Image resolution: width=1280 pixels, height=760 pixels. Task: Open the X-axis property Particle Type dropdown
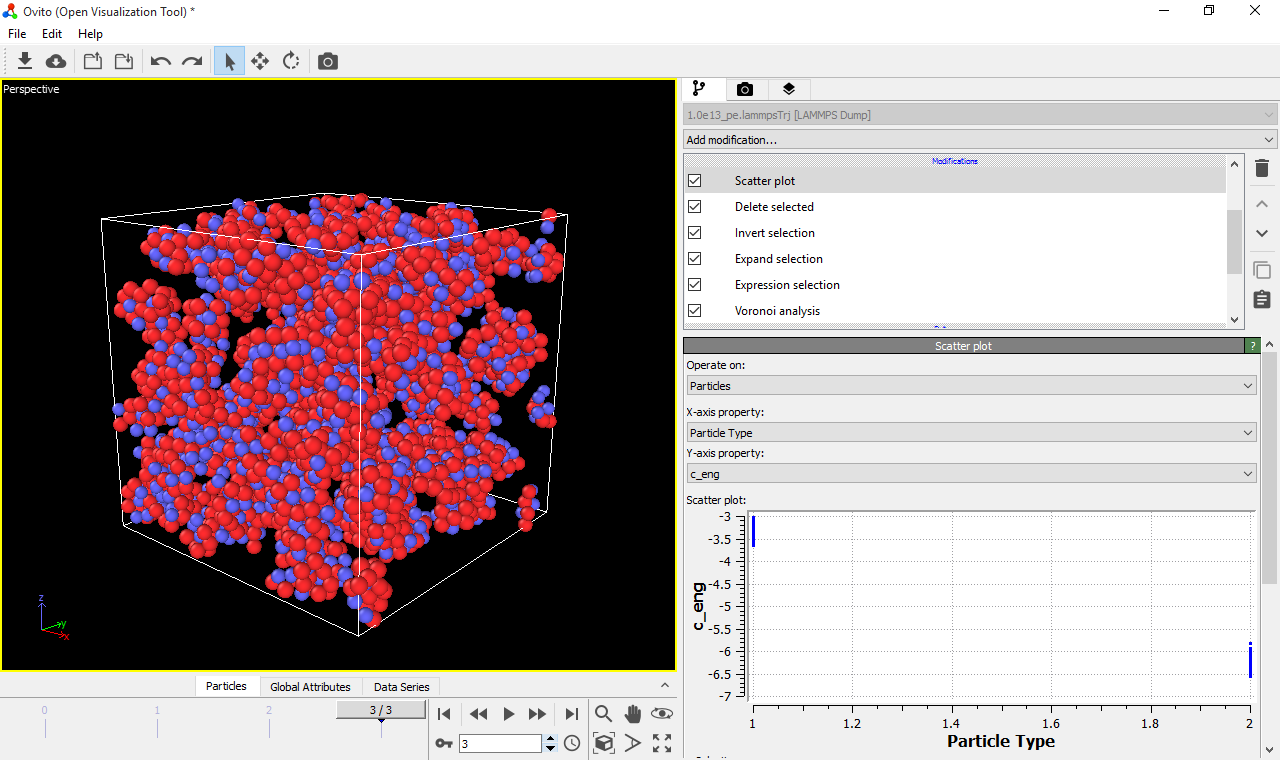[x=971, y=433]
